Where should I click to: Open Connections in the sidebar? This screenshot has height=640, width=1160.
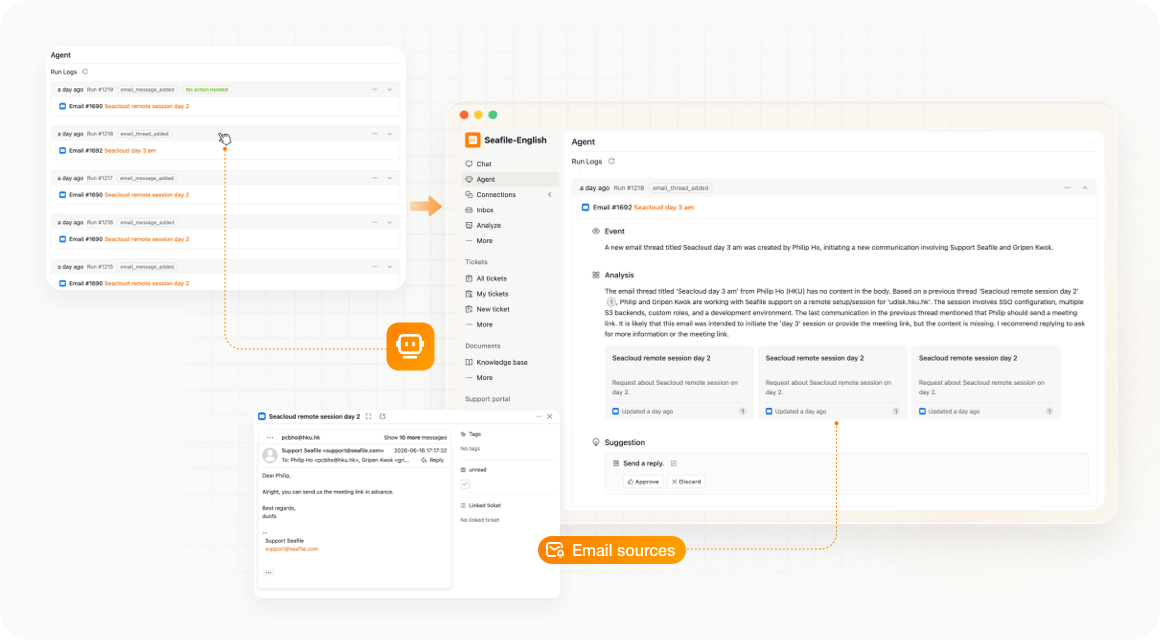coord(496,195)
